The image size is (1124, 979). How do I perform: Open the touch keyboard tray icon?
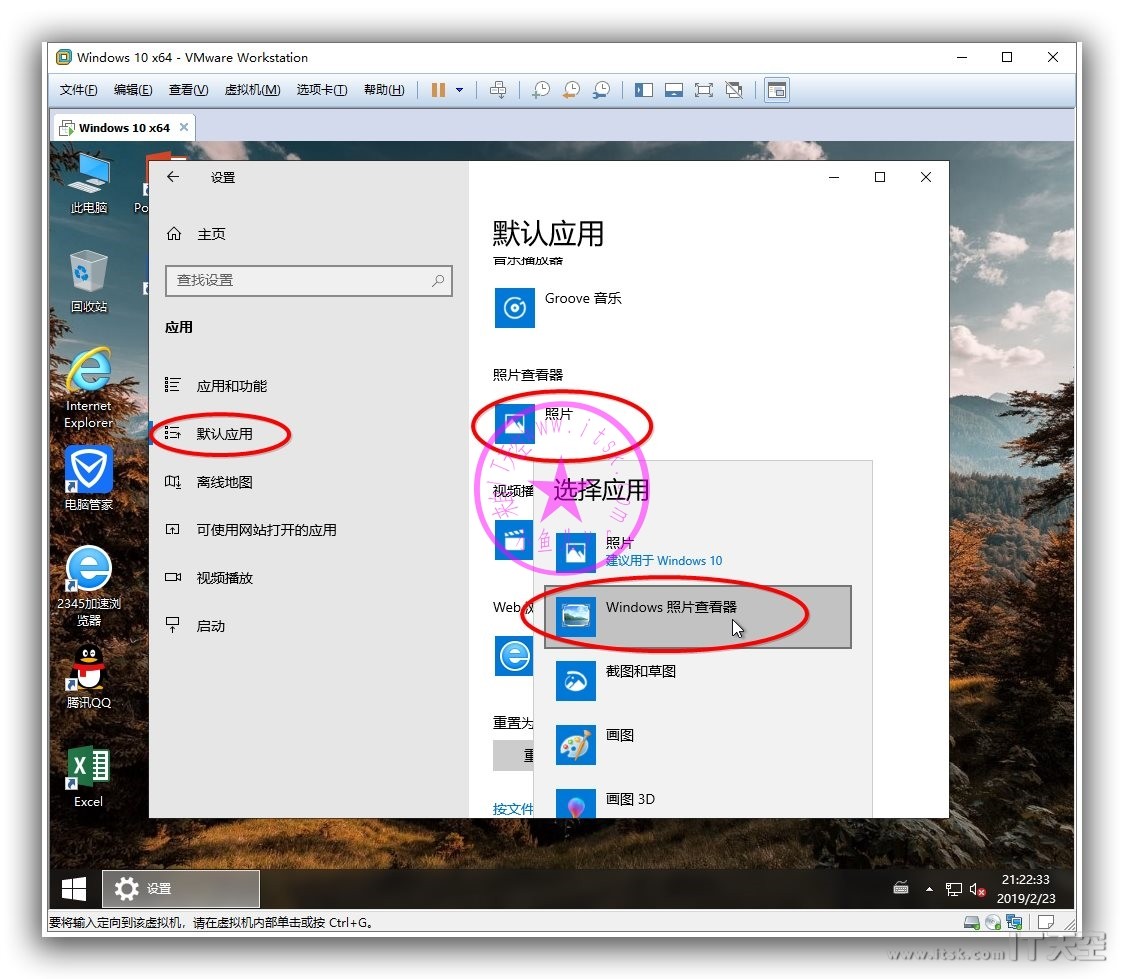pos(901,889)
